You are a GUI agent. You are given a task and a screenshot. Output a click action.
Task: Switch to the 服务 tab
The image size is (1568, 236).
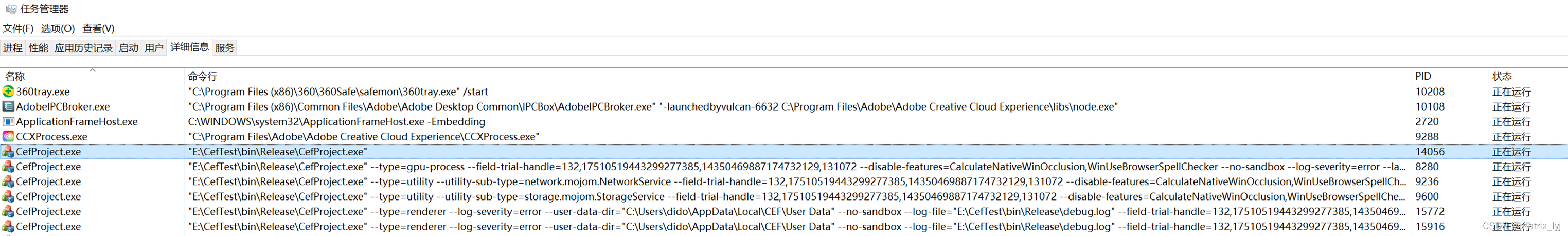[225, 48]
